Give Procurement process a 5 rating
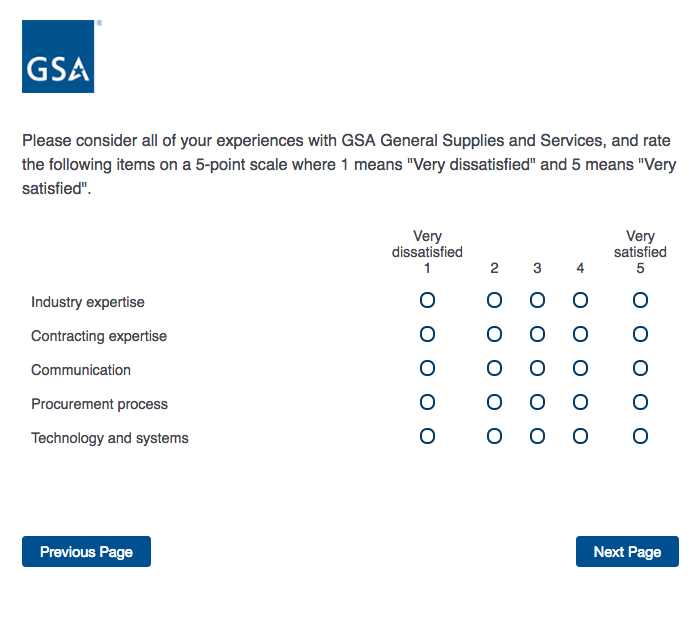Viewport: 700px width, 625px height. [640, 402]
